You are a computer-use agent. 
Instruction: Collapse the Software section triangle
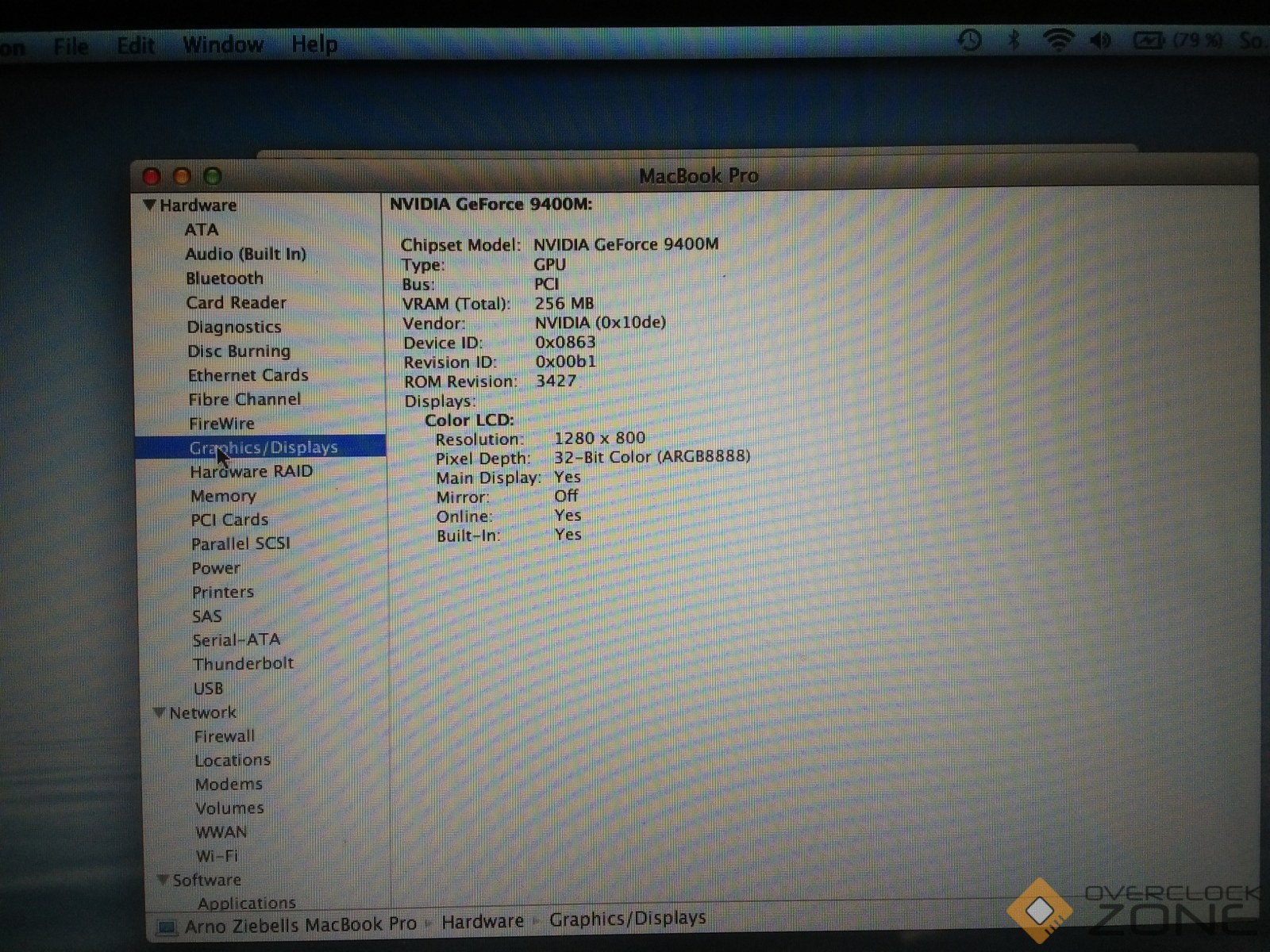tap(163, 879)
